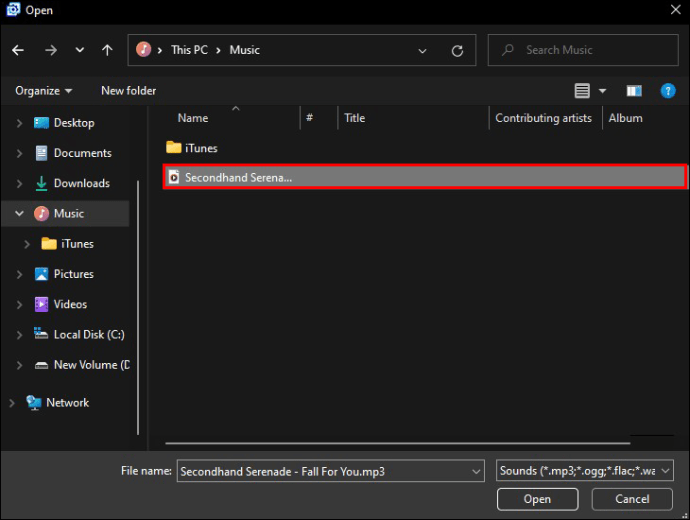Create a New folder

[x=128, y=91]
